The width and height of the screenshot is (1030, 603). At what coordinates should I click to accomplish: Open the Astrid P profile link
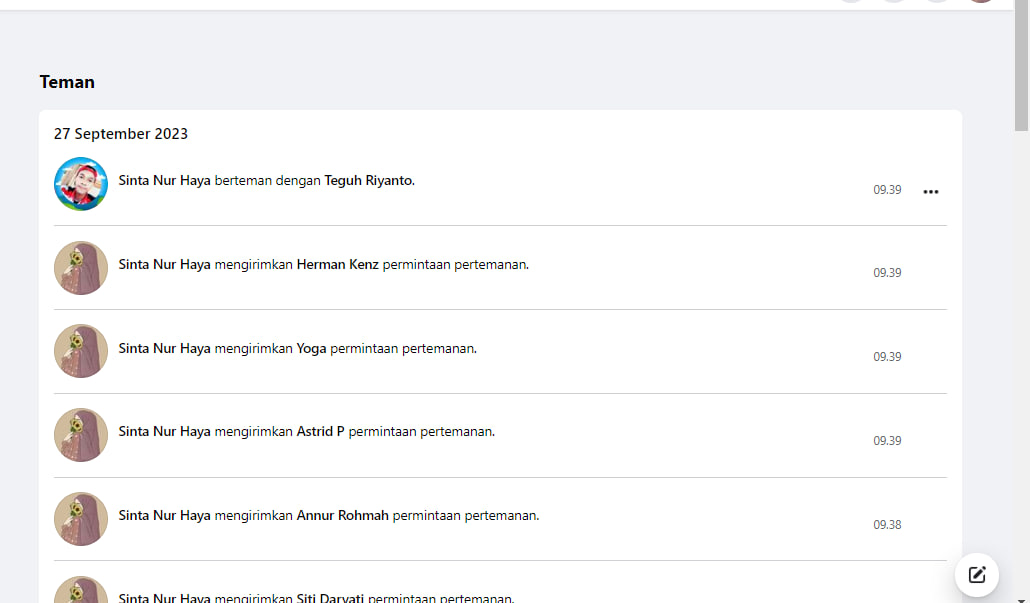(x=321, y=432)
